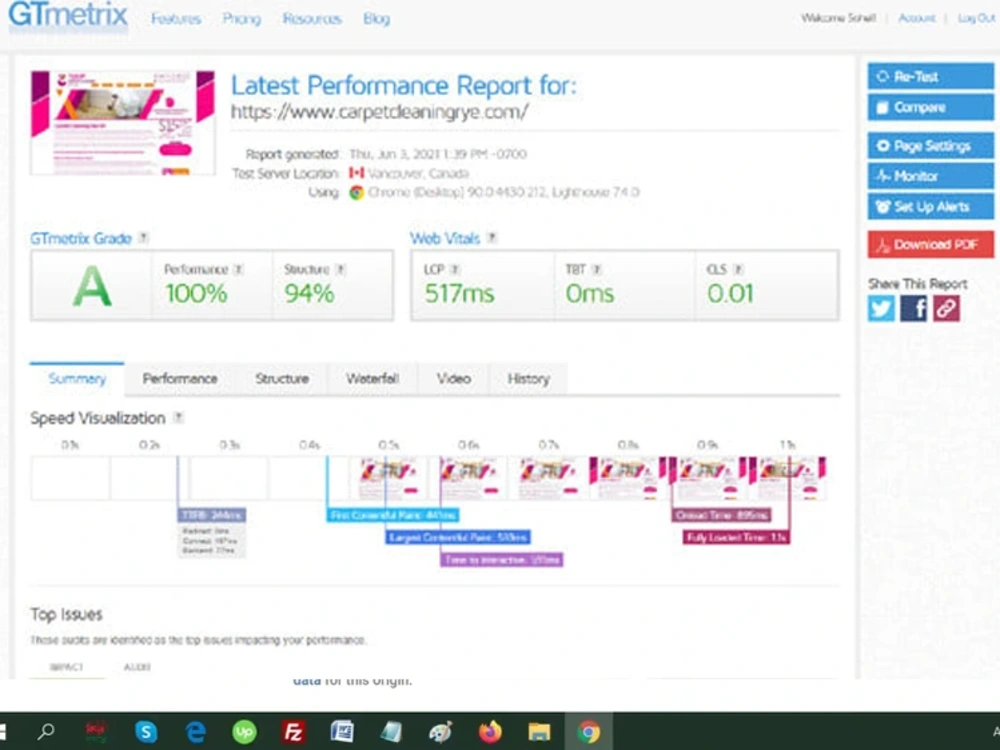Switch to the Performance tab
This screenshot has height=750, width=1000.
[180, 379]
